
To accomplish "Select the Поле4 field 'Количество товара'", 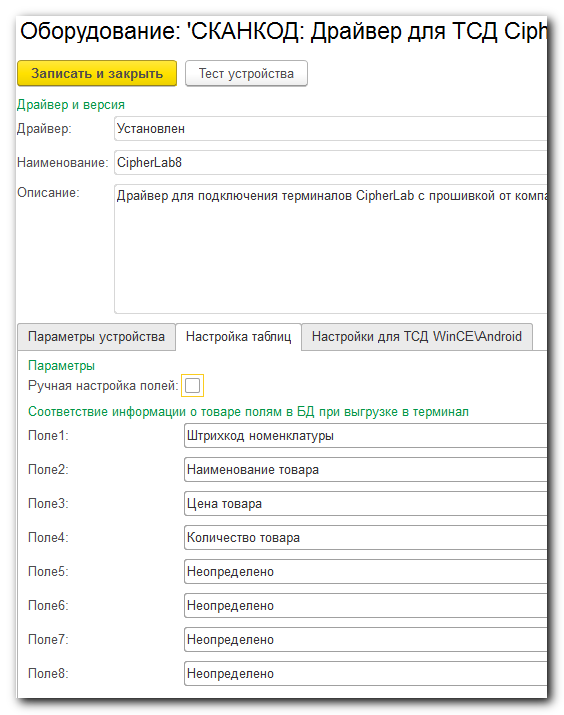I will coord(366,538).
